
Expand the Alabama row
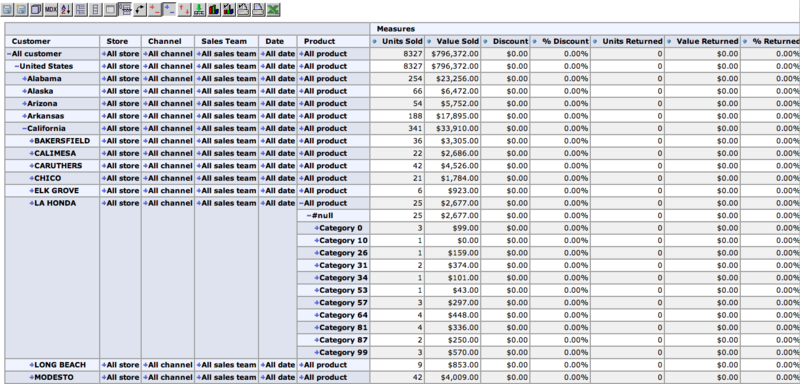tap(24, 79)
